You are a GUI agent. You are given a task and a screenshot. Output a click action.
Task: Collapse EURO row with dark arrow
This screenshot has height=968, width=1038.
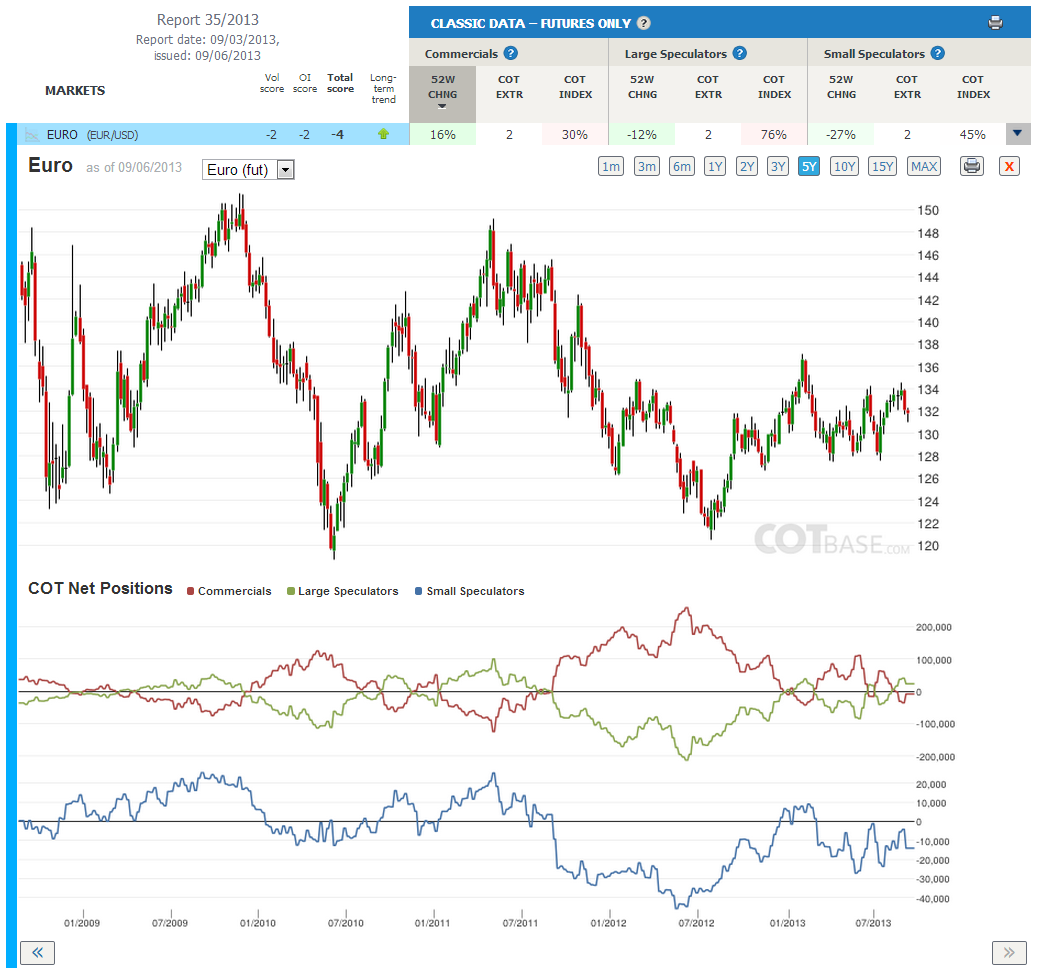click(1017, 134)
